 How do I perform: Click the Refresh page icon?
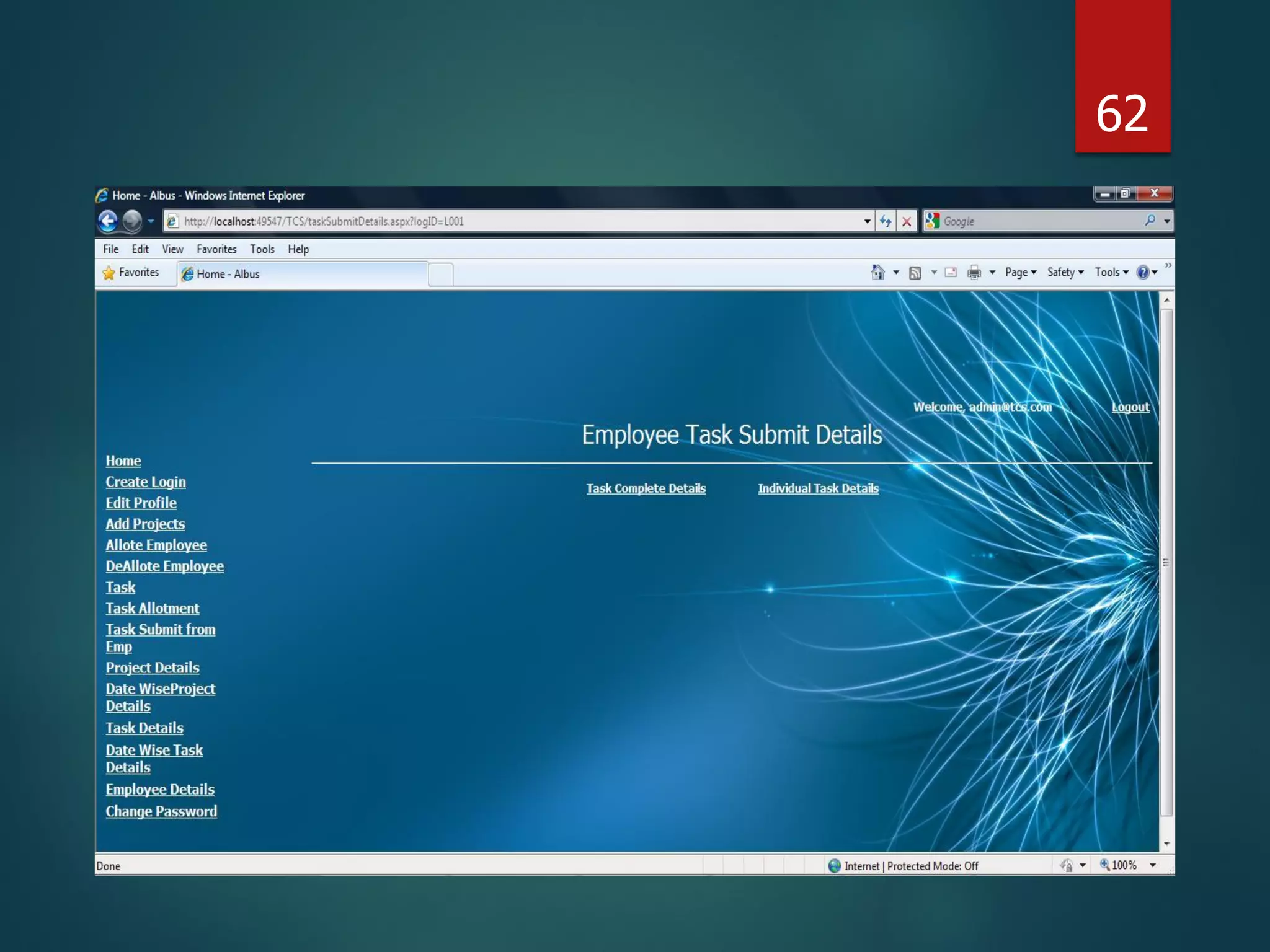[x=886, y=221]
